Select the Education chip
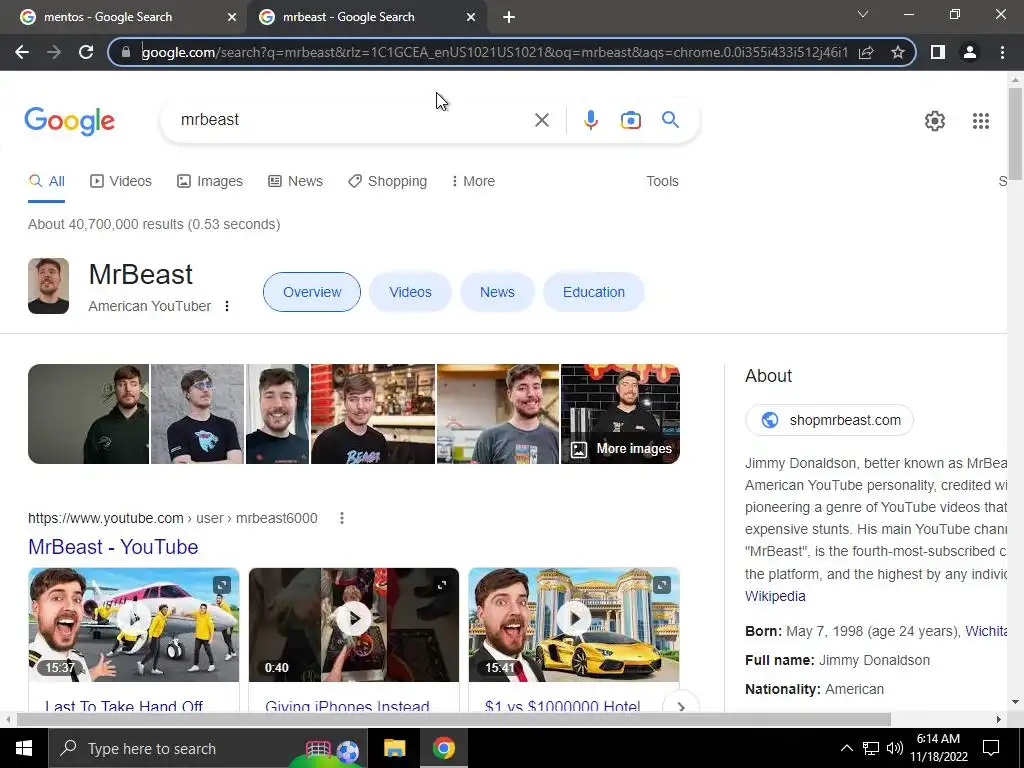The image size is (1024, 768). coord(594,292)
